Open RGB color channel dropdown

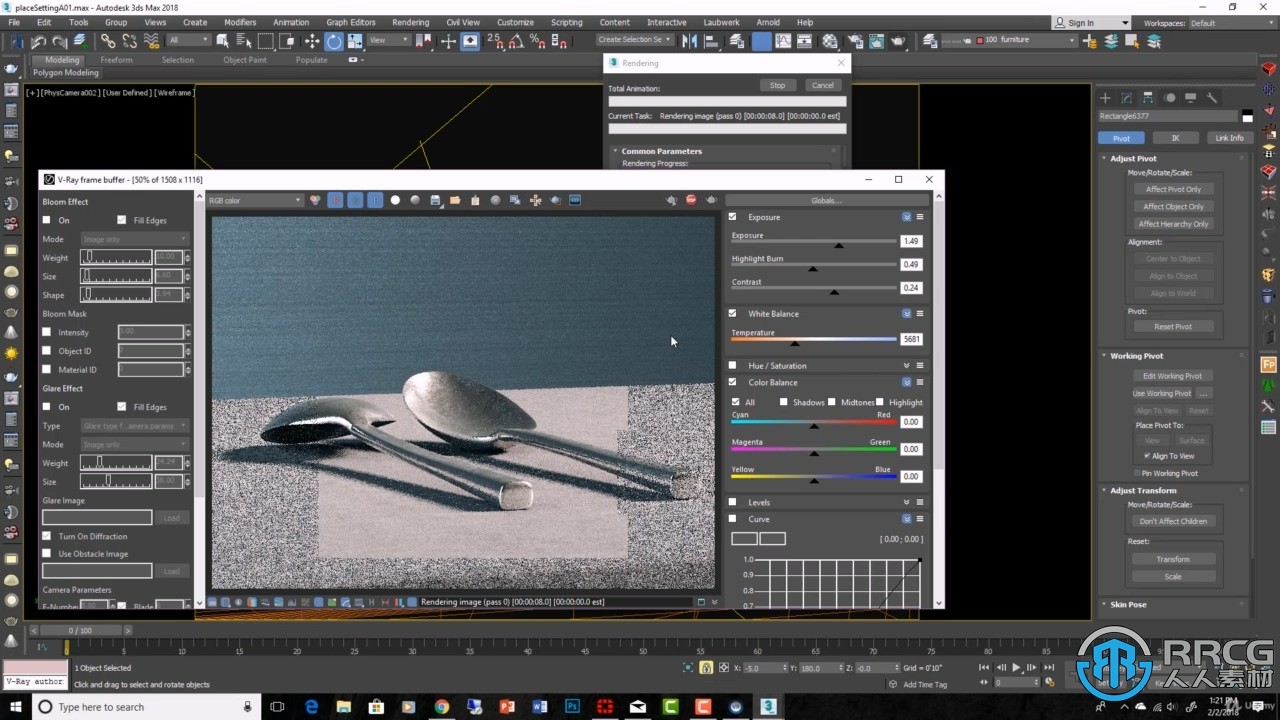pyautogui.click(x=254, y=200)
